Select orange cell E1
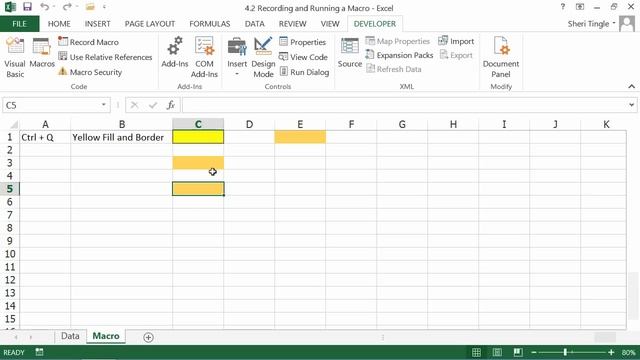 [x=300, y=137]
